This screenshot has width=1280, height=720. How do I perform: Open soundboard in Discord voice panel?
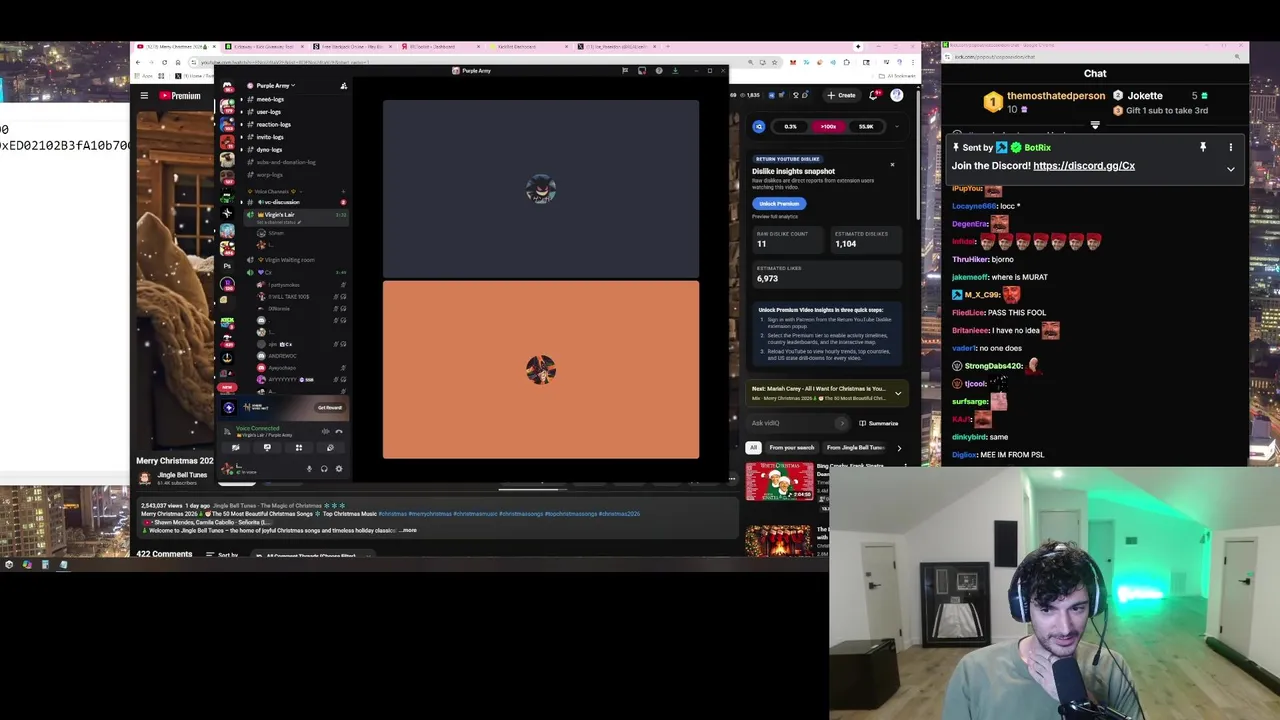(330, 448)
